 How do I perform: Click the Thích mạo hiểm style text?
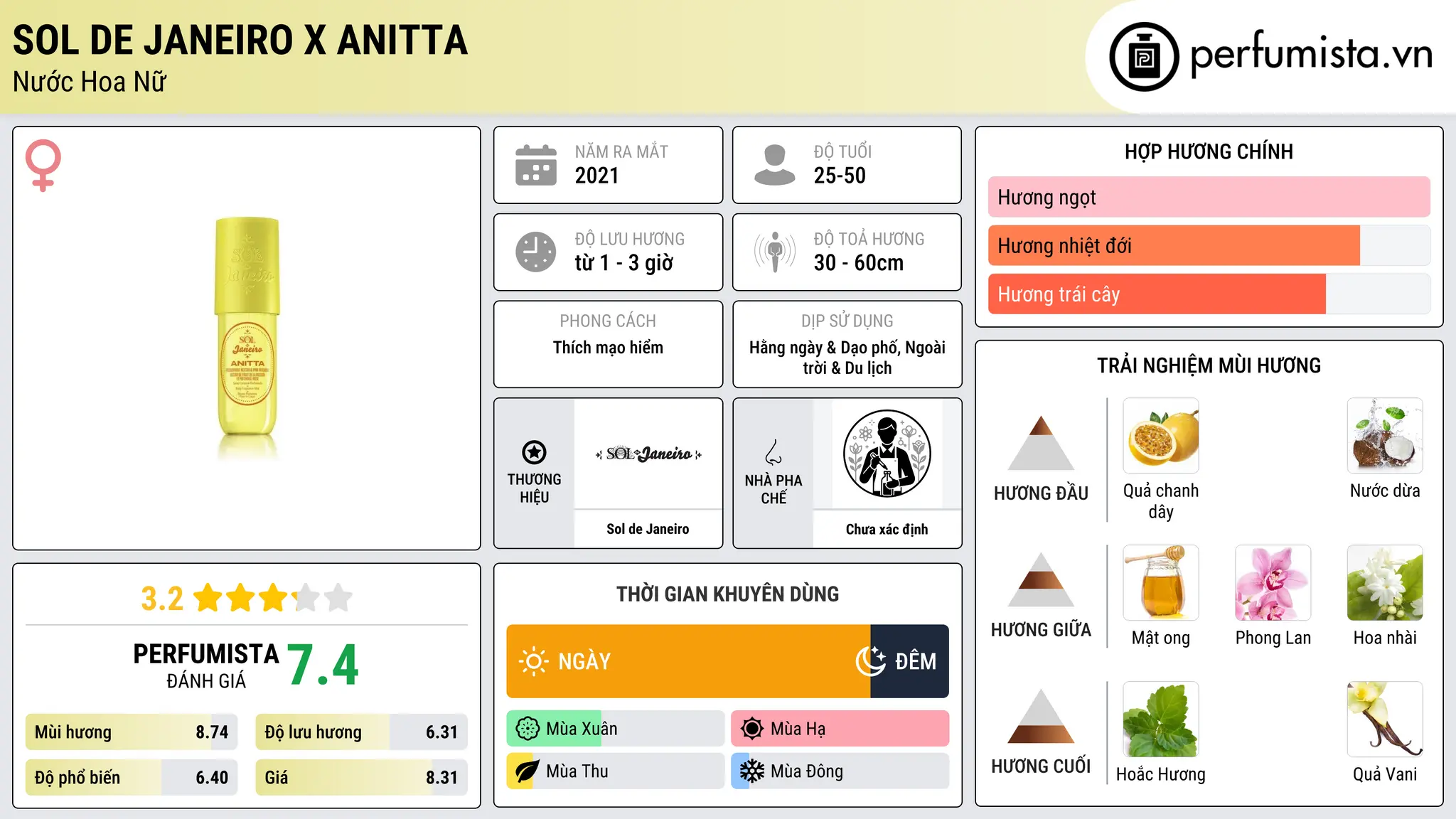(608, 348)
